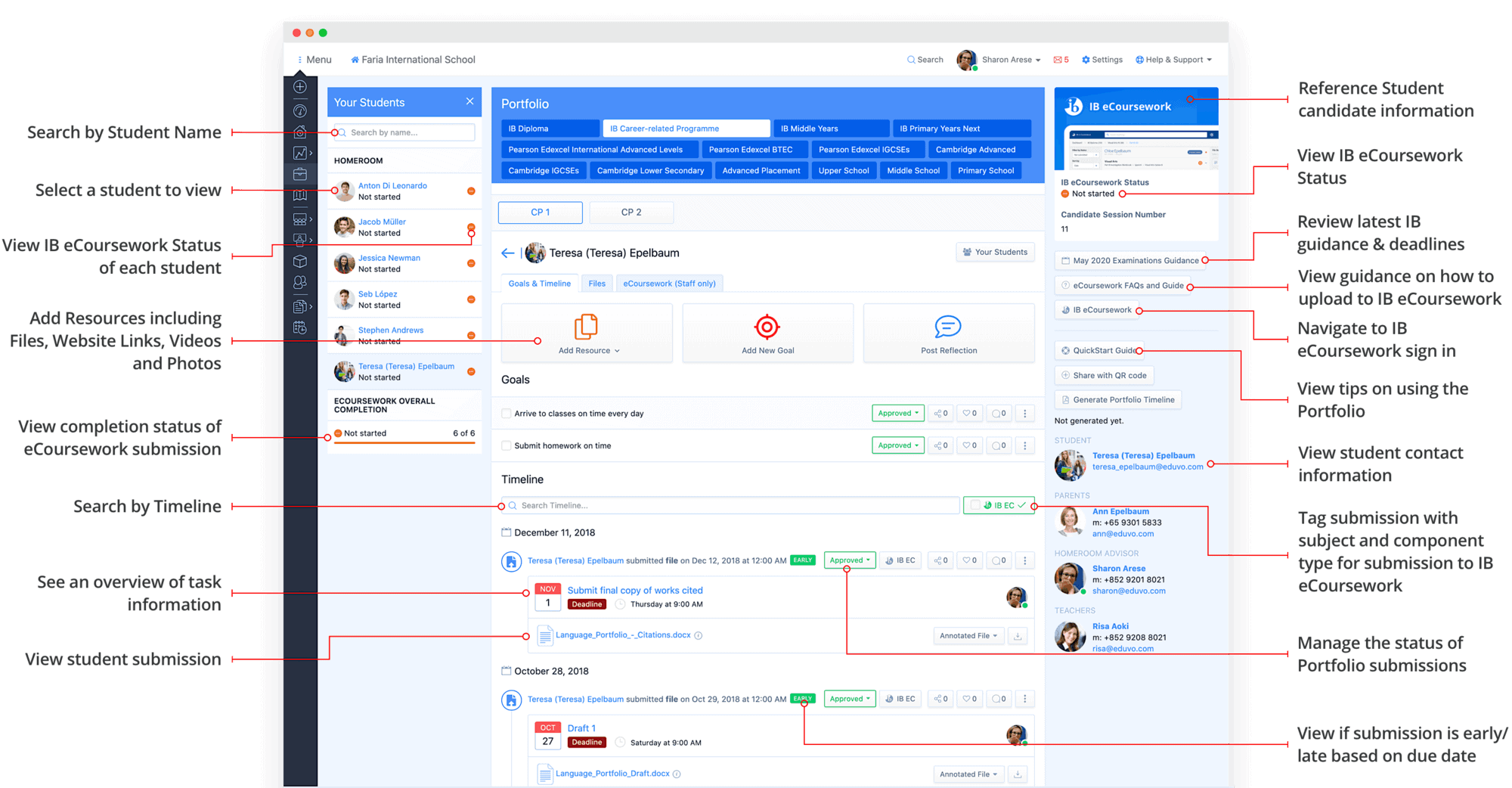Open three-dot menu for Submit homework goal

1025,445
